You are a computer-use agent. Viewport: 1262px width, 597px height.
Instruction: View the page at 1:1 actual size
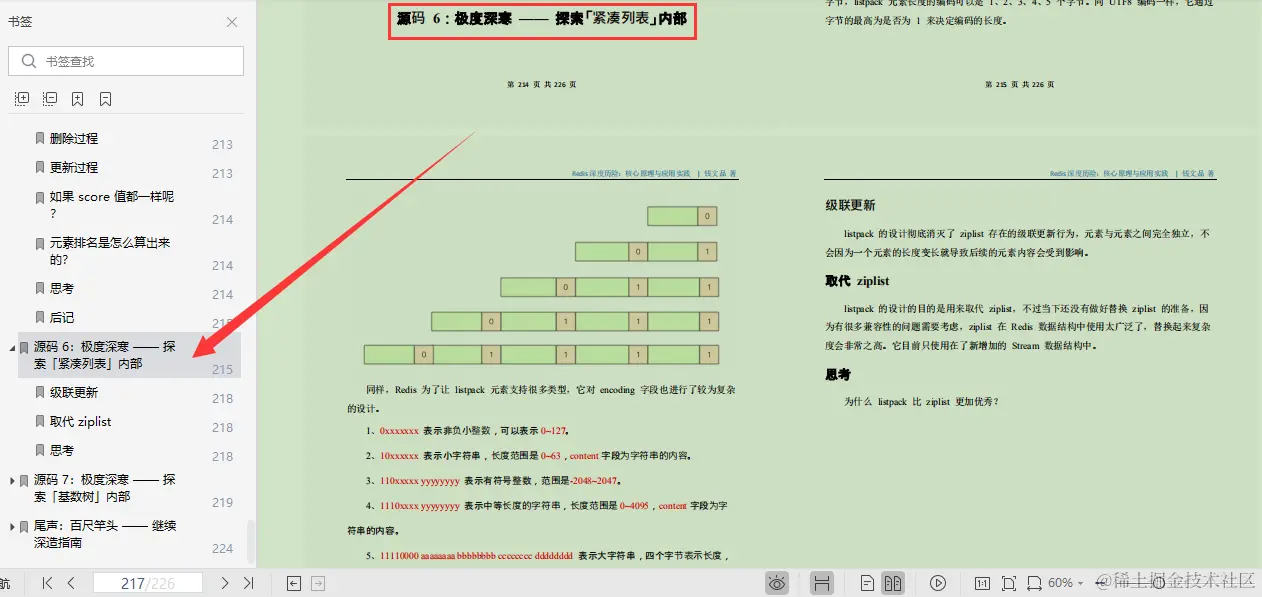pos(985,582)
